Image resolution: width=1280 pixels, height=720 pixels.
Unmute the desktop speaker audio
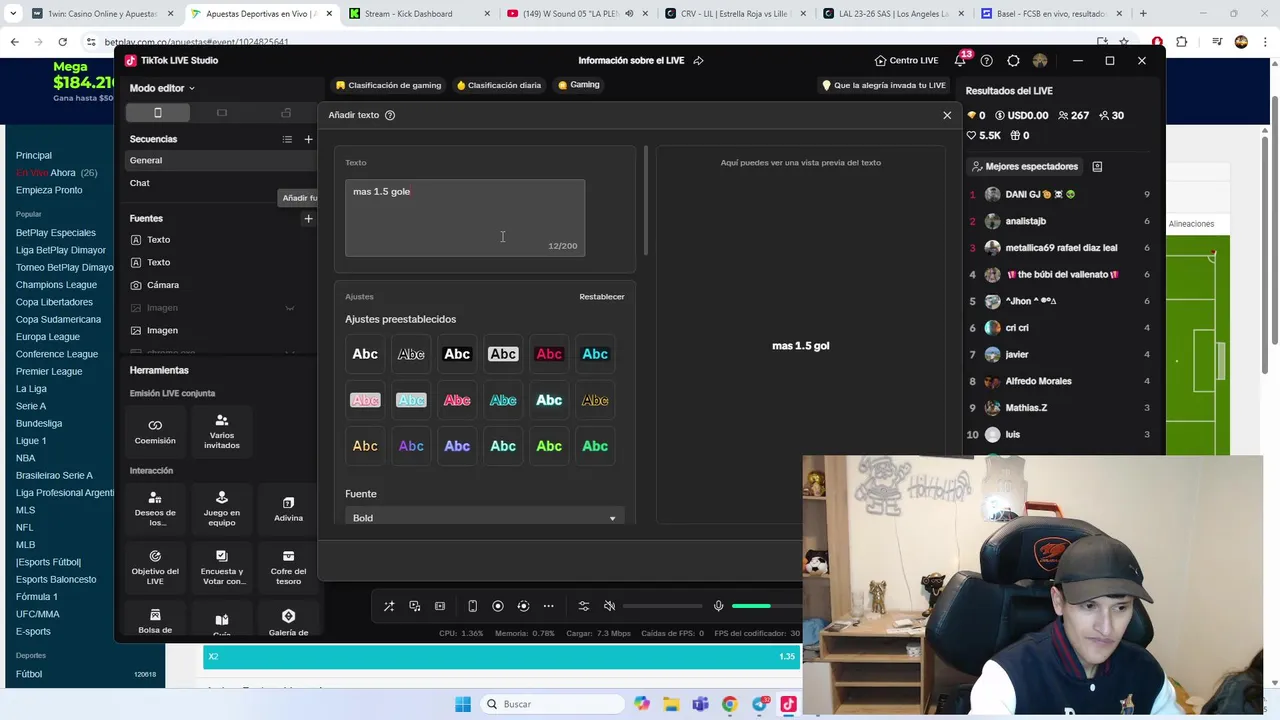tap(609, 606)
